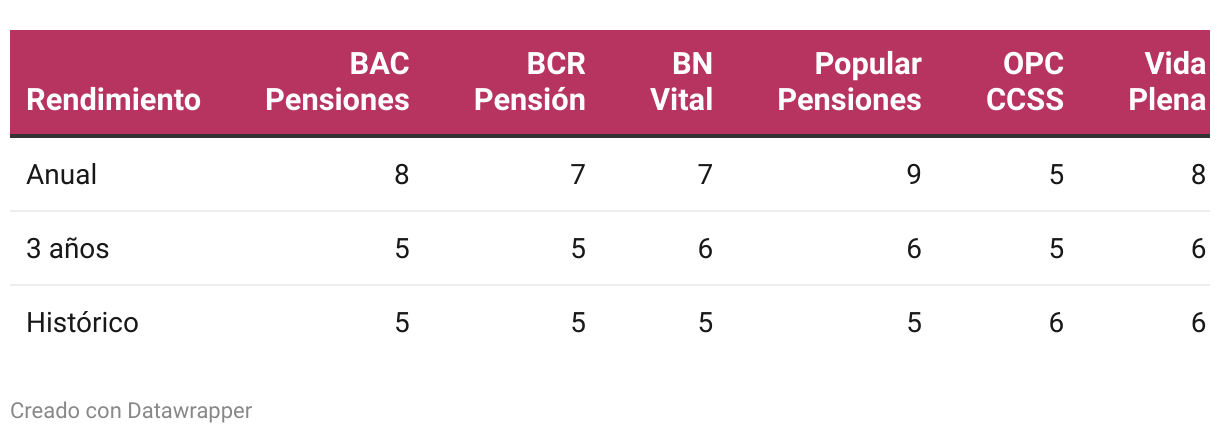Image resolution: width=1220 pixels, height=434 pixels.
Task: Click the Popular Pensiones header
Action: click(850, 82)
